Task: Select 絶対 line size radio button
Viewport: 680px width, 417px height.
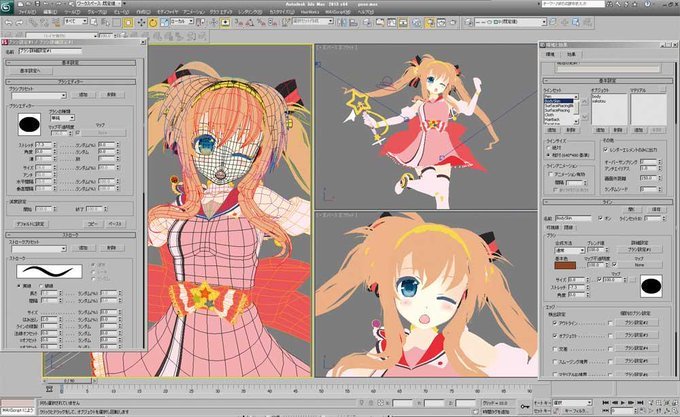Action: [x=549, y=148]
